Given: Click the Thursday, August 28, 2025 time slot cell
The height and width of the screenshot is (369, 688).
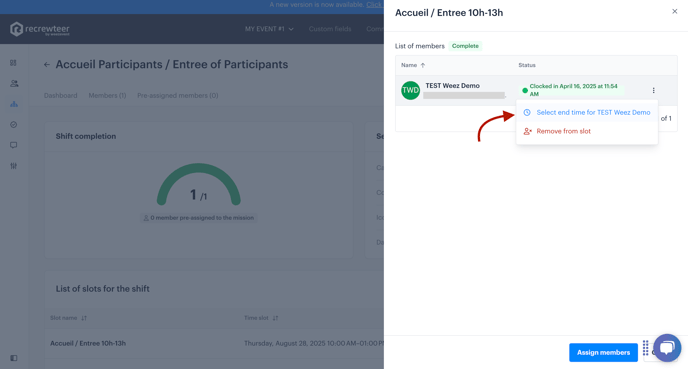Looking at the screenshot, I should 314,344.
